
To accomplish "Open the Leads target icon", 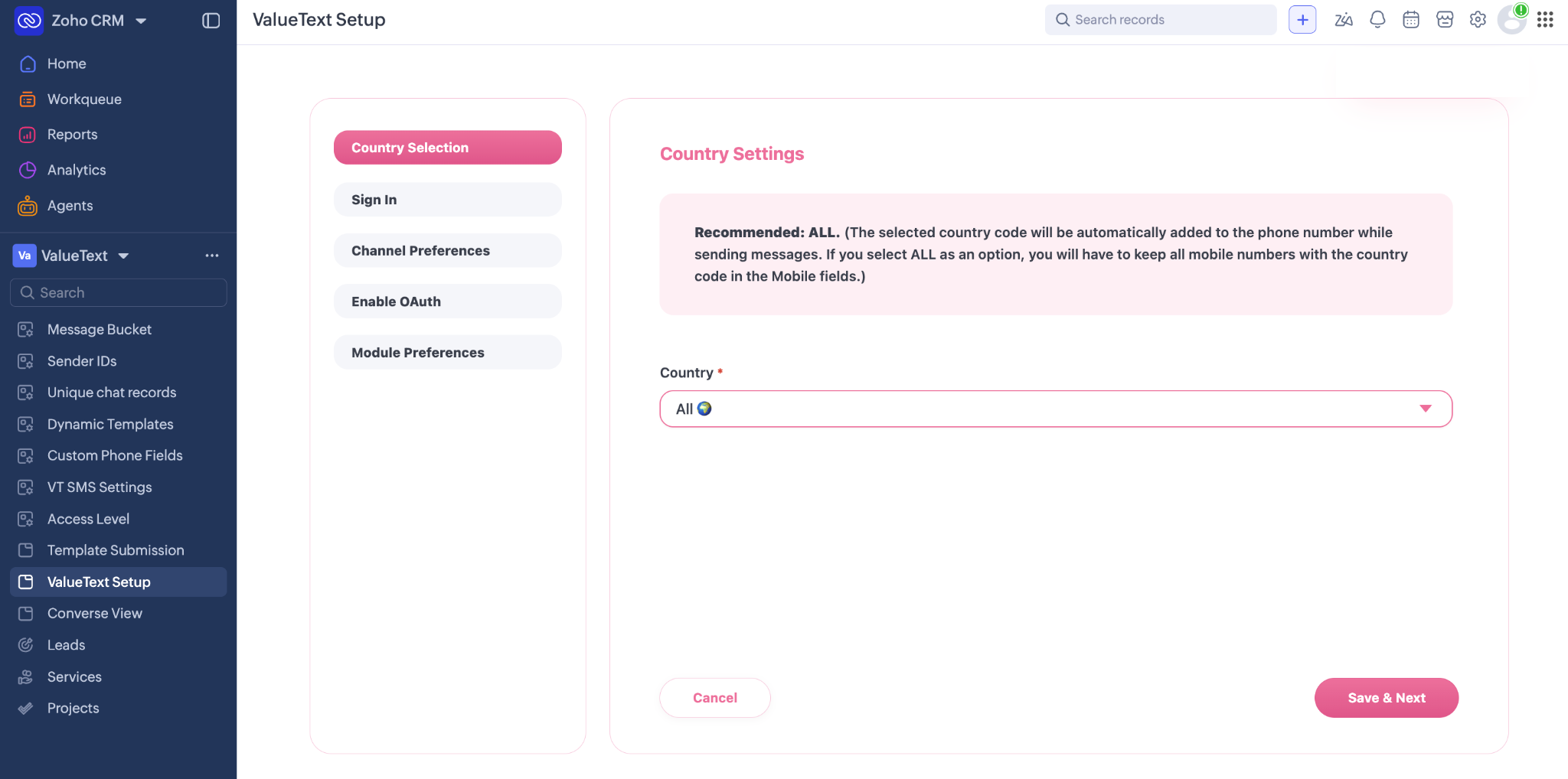I will click(x=26, y=645).
